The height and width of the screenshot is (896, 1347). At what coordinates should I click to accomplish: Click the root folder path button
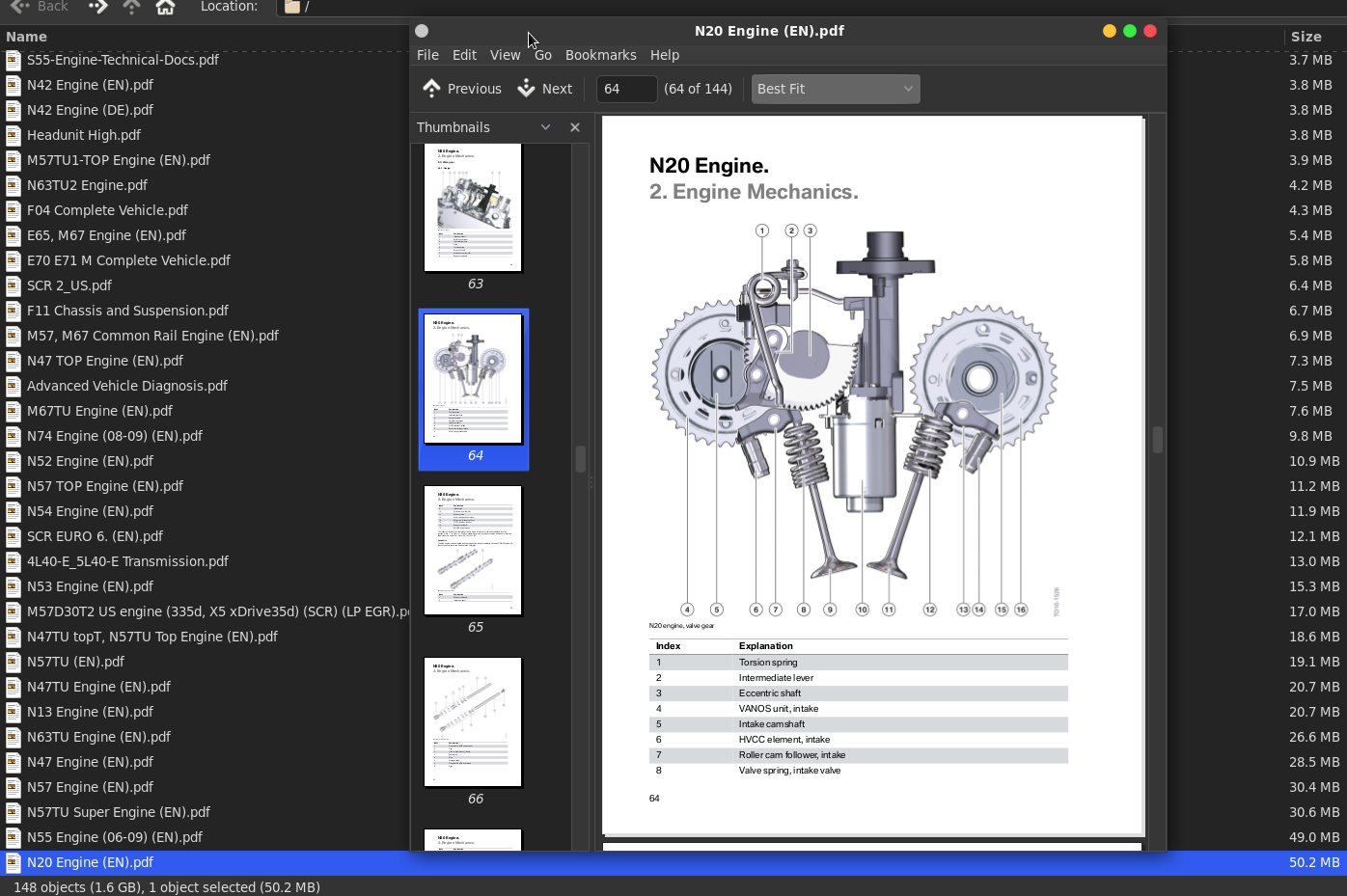[x=297, y=7]
